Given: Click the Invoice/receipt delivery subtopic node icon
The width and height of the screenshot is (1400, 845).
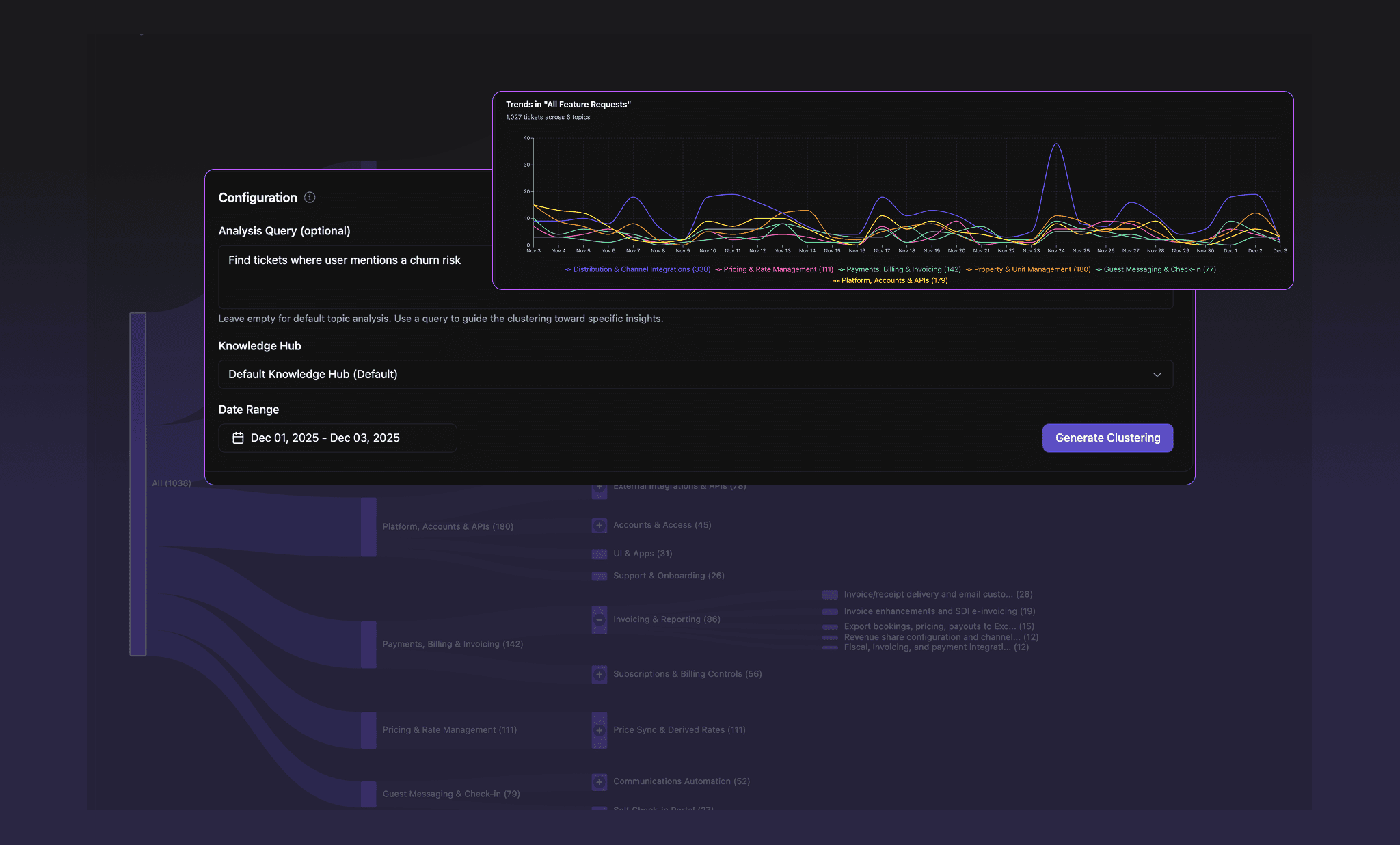Looking at the screenshot, I should click(x=830, y=594).
